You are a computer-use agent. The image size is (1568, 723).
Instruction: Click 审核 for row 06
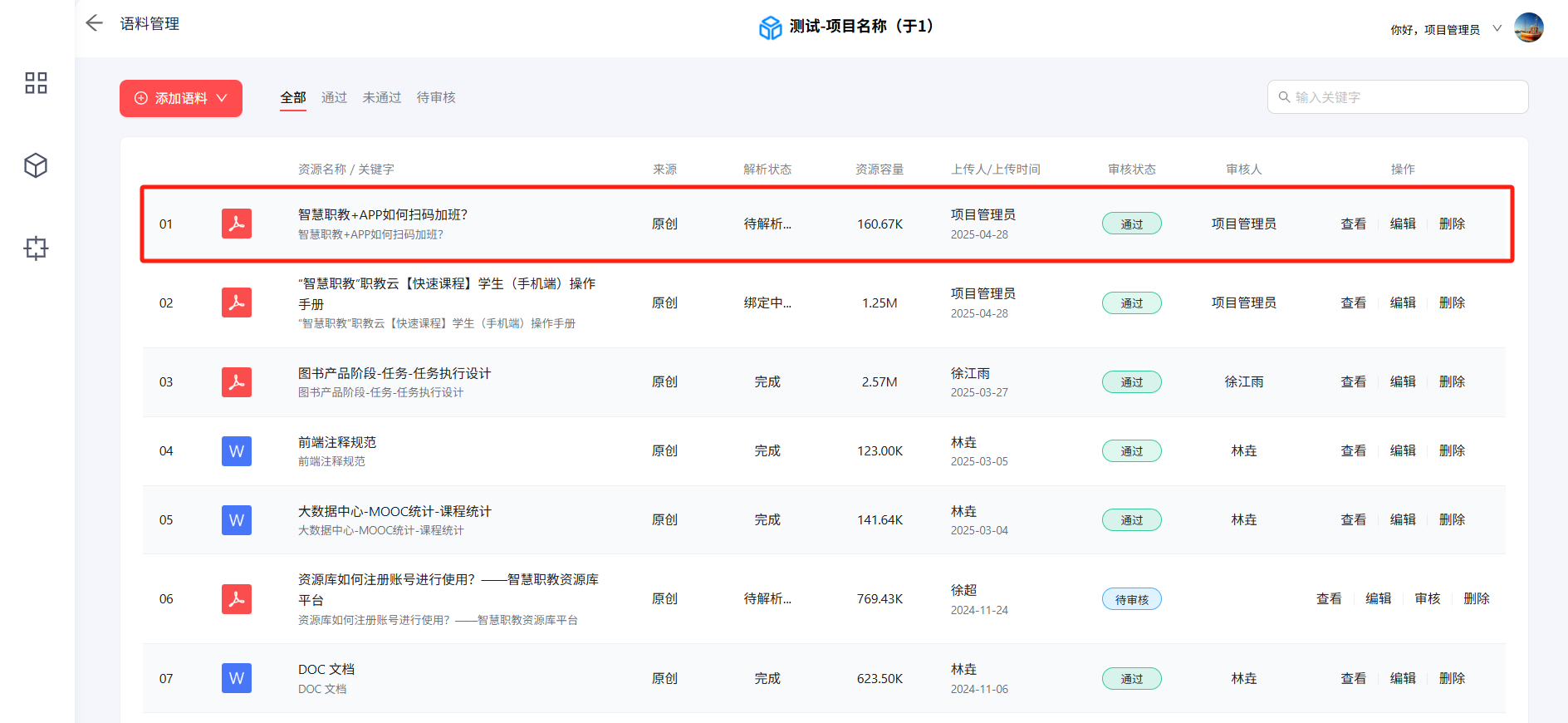(1428, 598)
